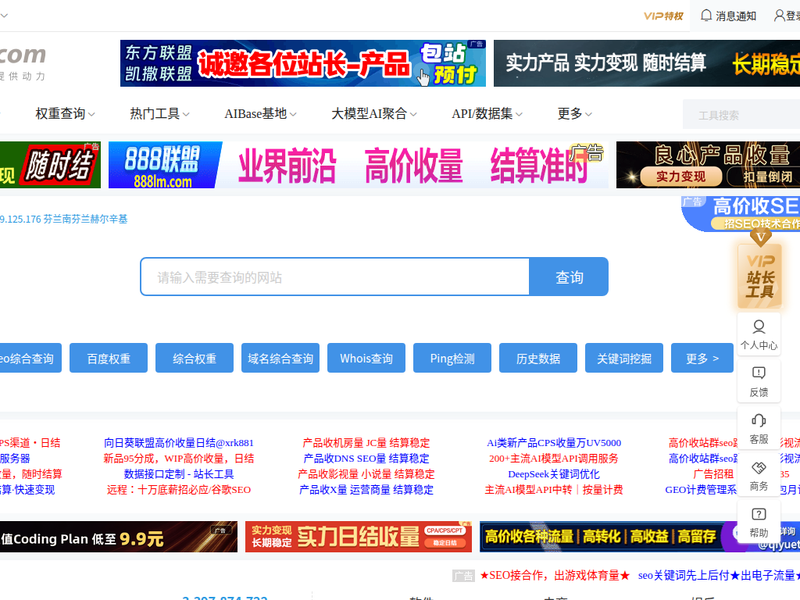Screen dimensions: 800x600
Task: Click the VIP站长工具 gold badge
Action: [x=760, y=276]
